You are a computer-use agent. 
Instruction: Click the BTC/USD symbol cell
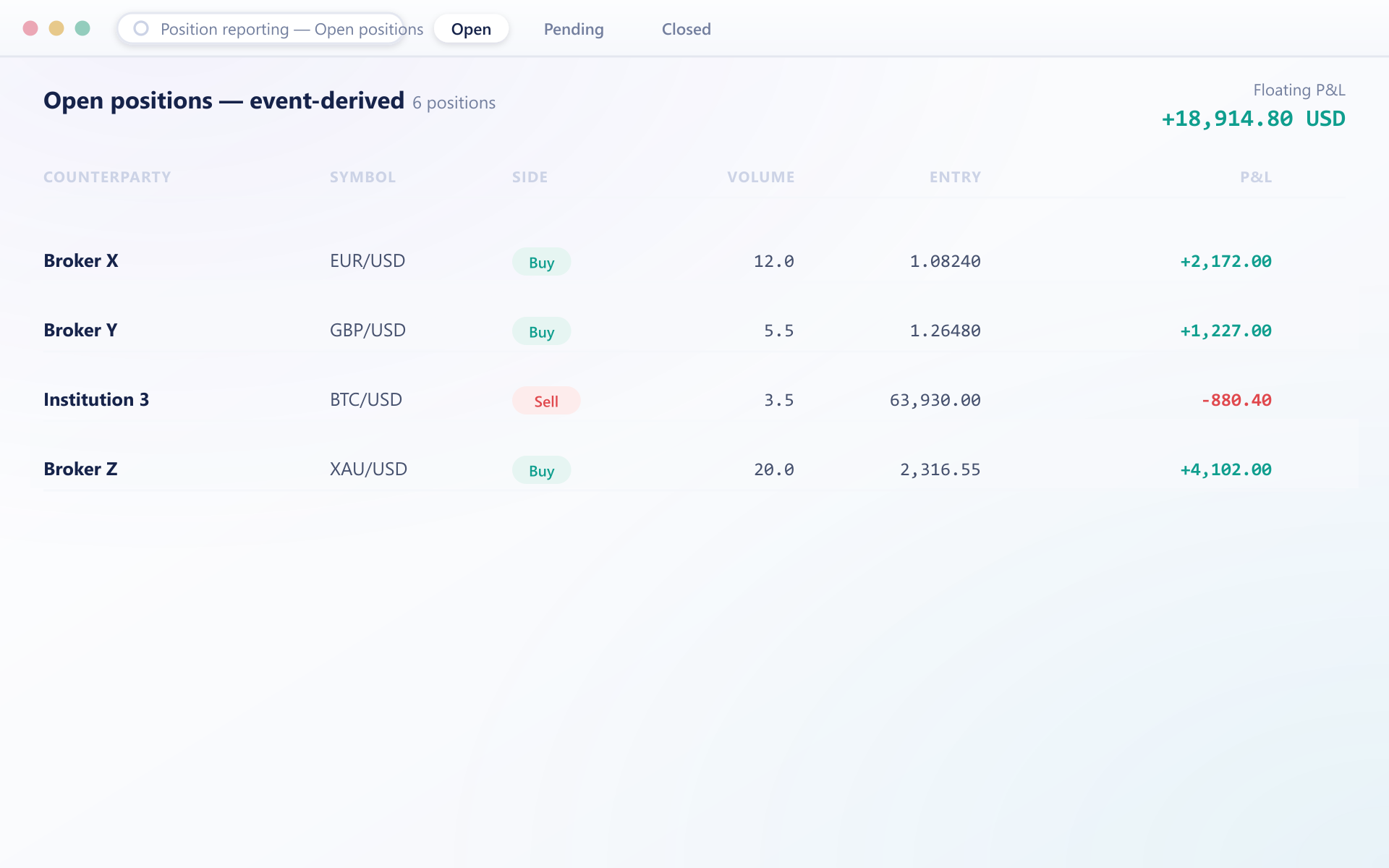click(x=366, y=400)
